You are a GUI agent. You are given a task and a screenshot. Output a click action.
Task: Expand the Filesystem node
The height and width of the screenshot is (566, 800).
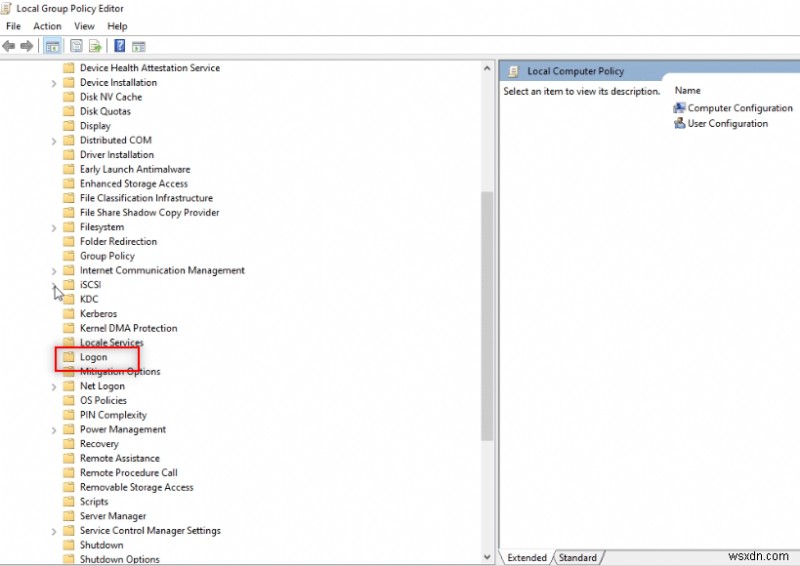click(x=54, y=227)
